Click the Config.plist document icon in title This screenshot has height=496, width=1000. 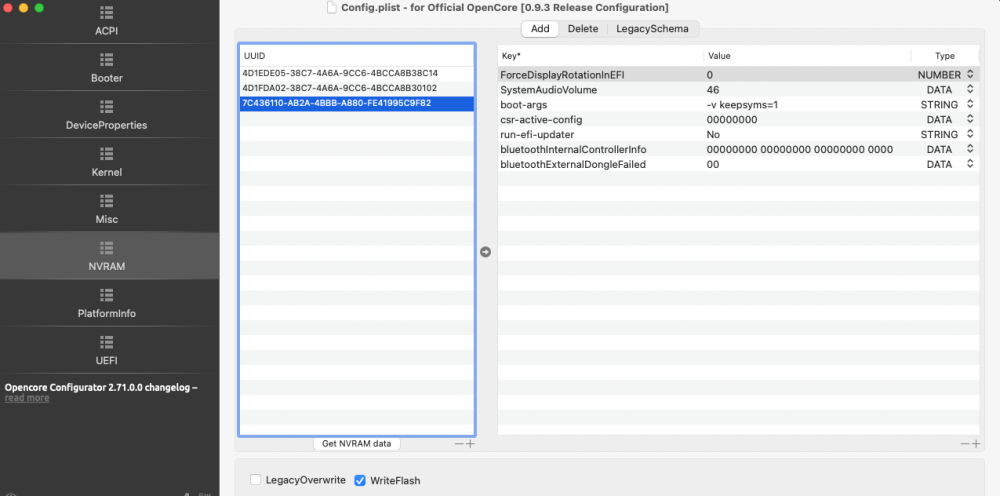pyautogui.click(x=331, y=8)
